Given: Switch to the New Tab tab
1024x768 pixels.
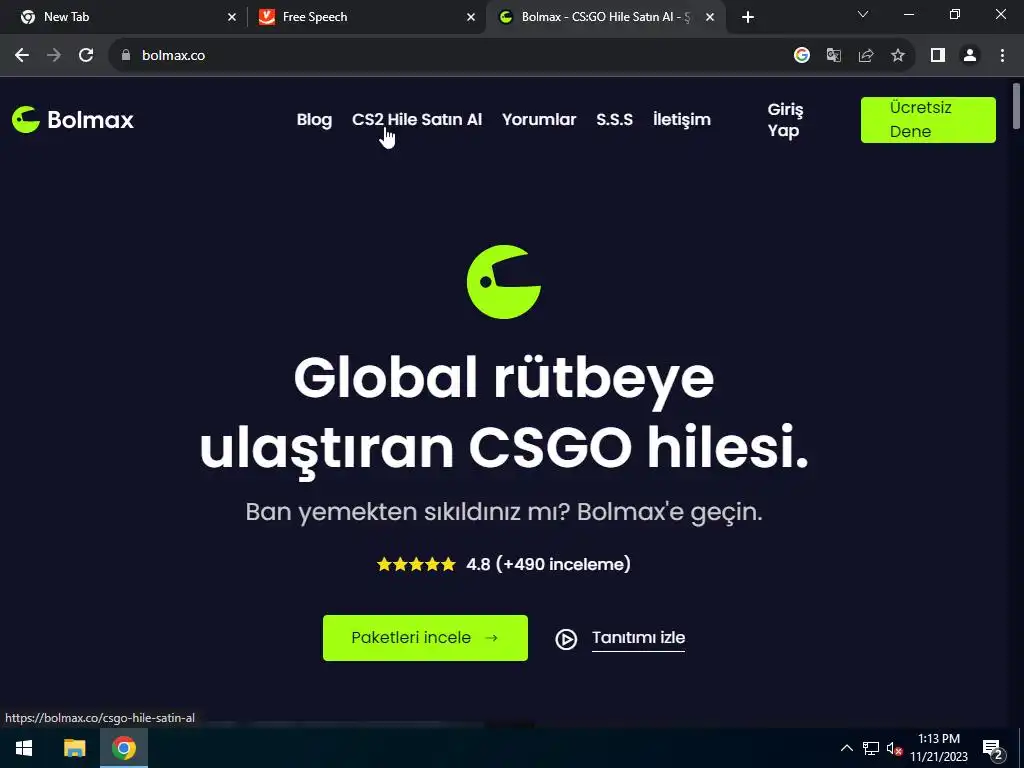Looking at the screenshot, I should [x=124, y=17].
